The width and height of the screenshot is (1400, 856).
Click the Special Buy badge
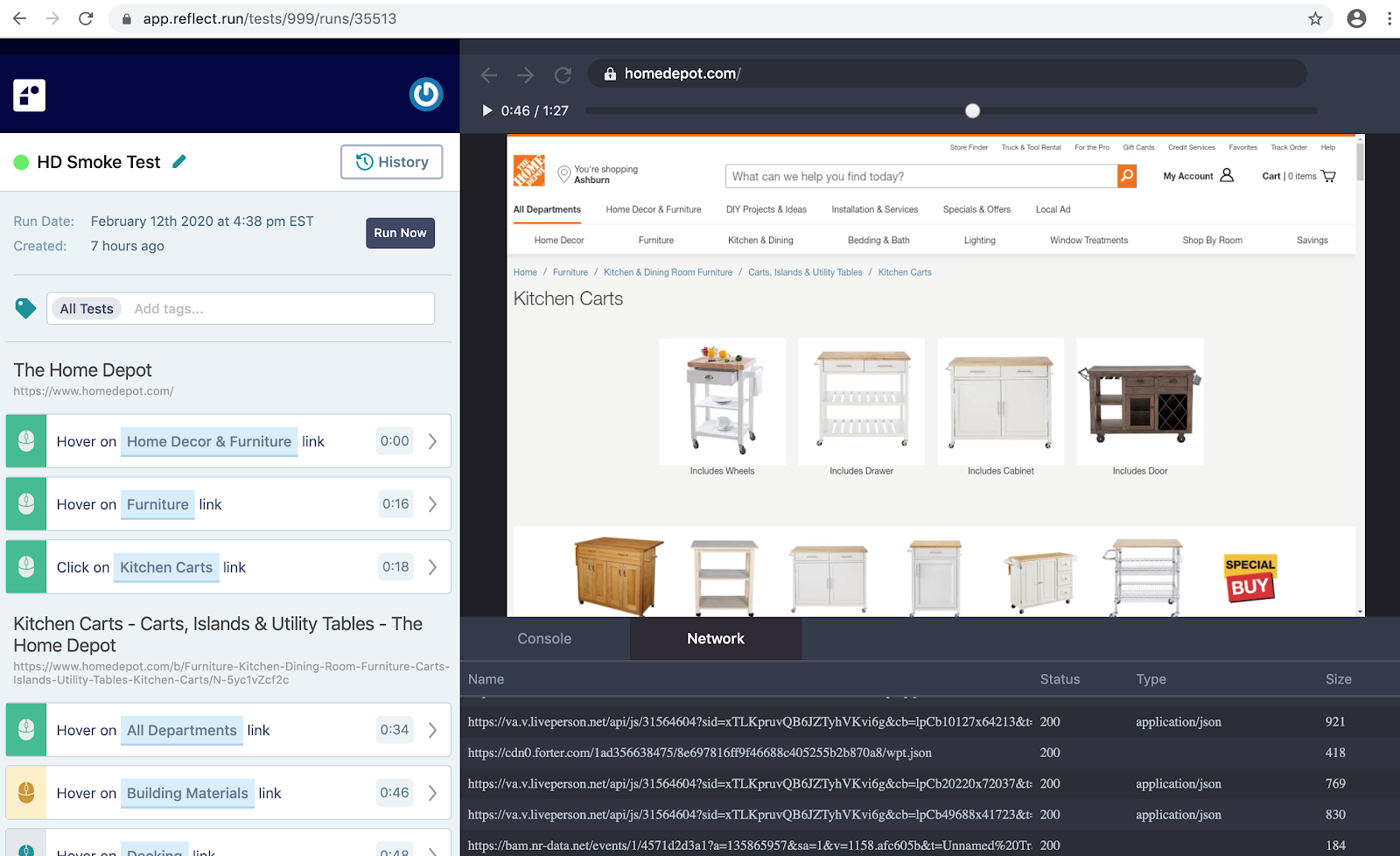1250,578
